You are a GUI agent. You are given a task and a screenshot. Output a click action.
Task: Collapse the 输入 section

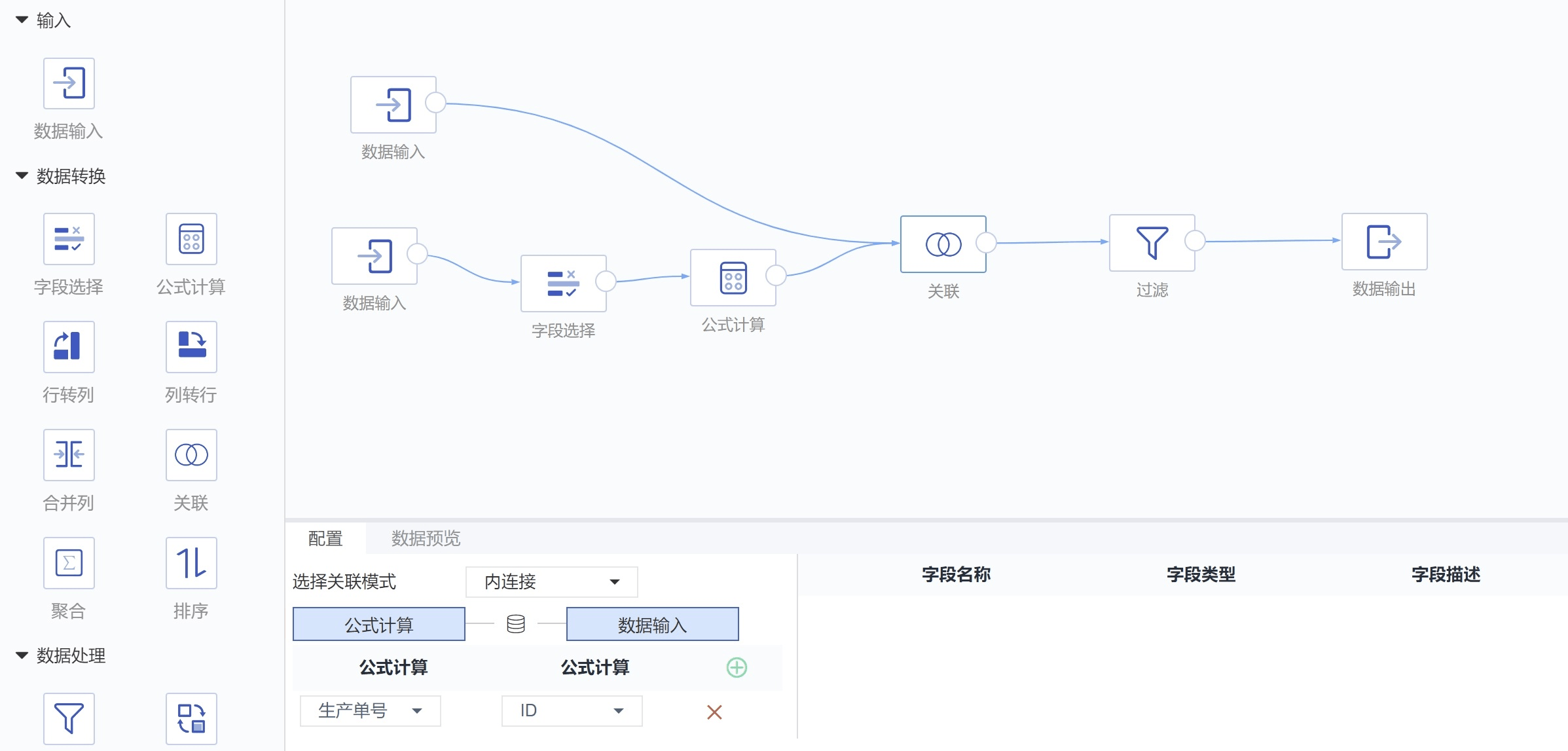22,20
